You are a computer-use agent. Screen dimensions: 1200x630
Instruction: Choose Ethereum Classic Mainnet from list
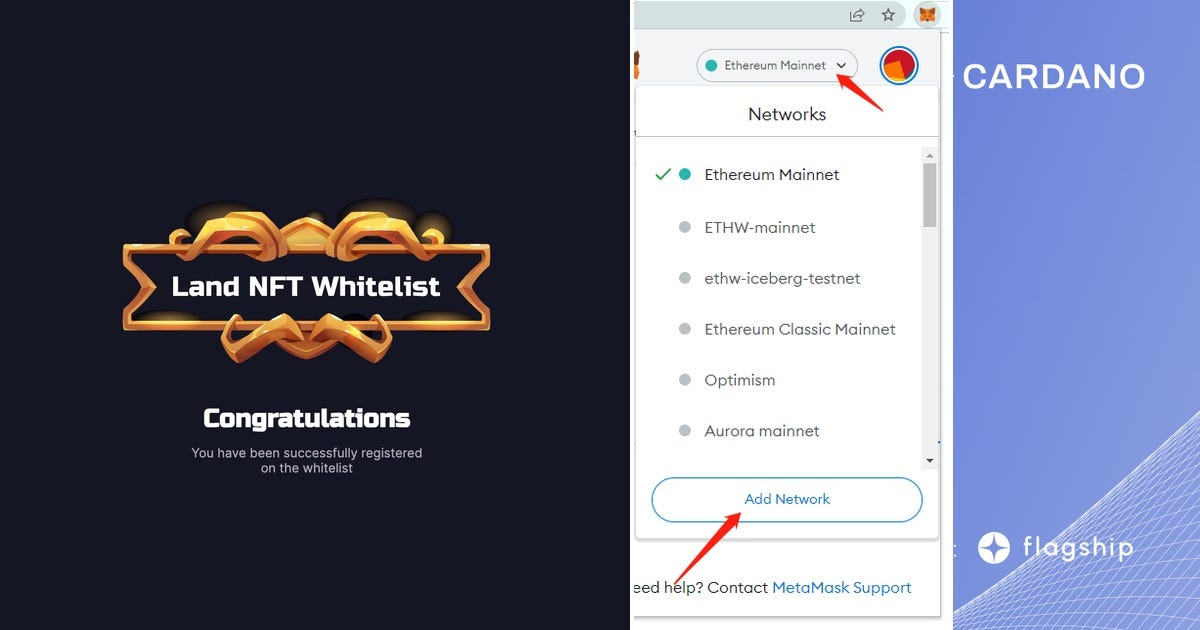click(778, 329)
